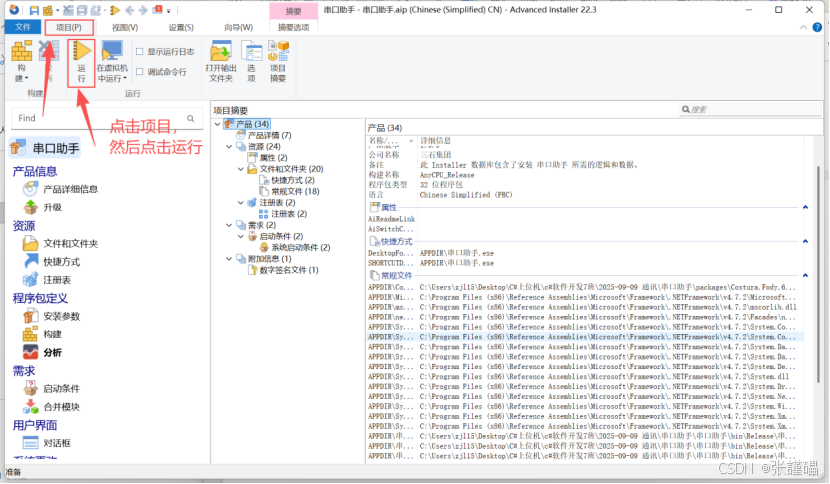The height and width of the screenshot is (484, 830).
Task: Click magnifier icon in Find box
Action: pyautogui.click(x=191, y=118)
